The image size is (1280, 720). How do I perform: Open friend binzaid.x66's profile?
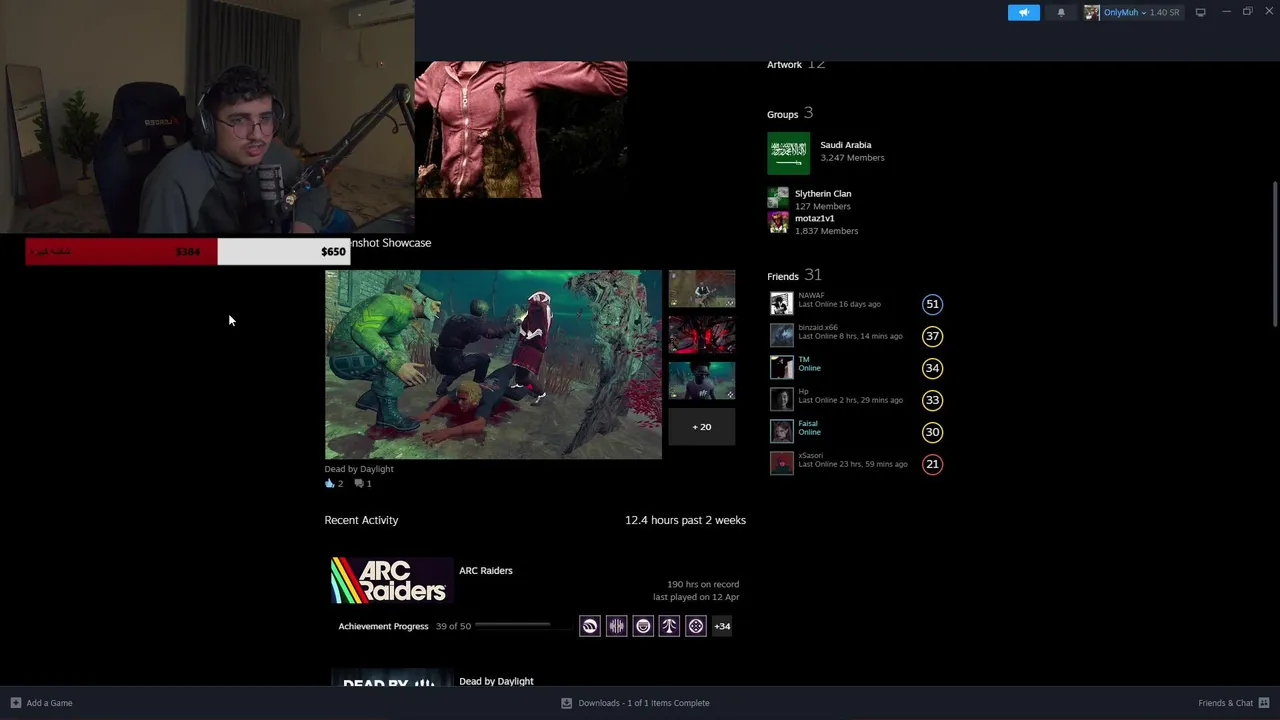tap(818, 327)
